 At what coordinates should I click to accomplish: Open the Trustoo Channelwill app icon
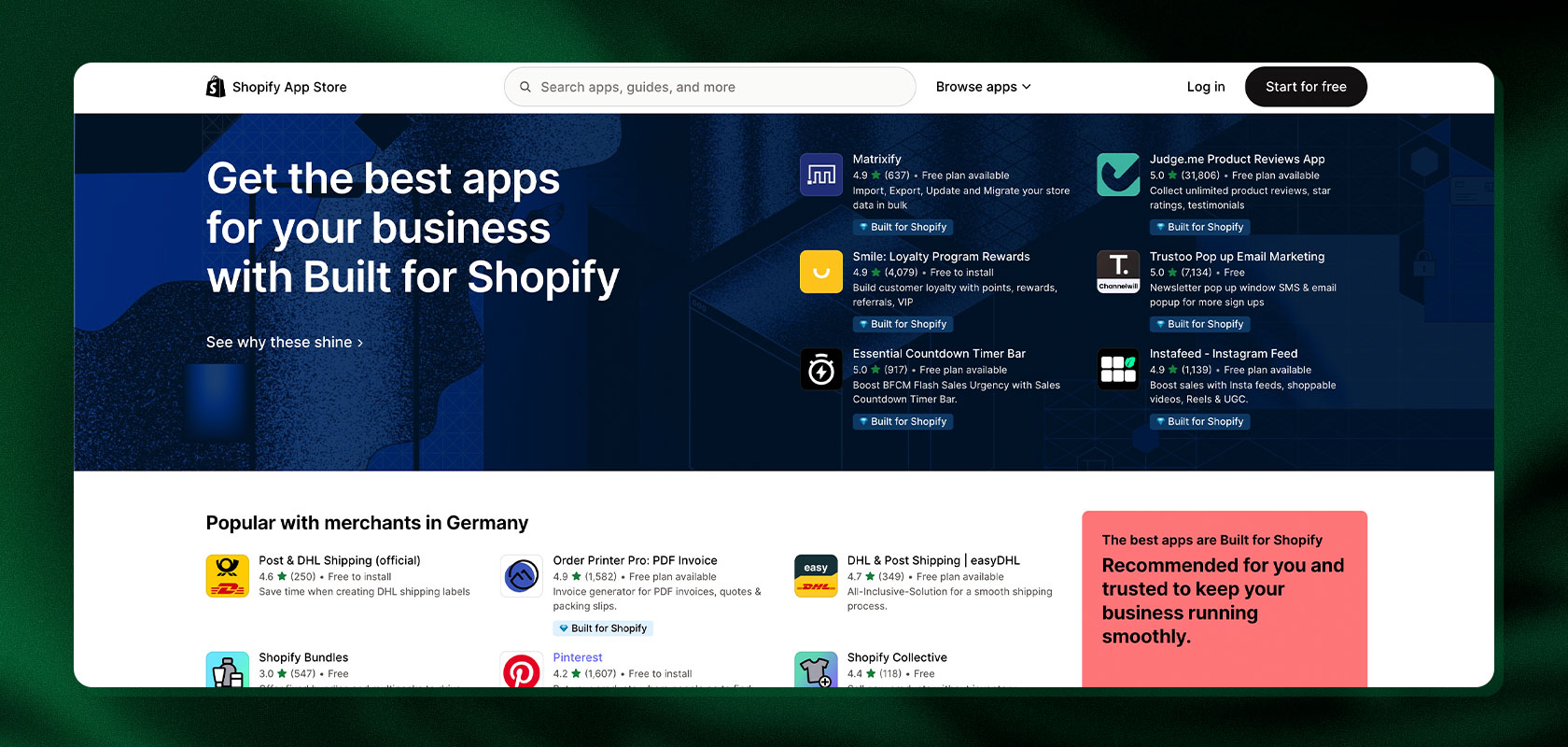point(1118,272)
